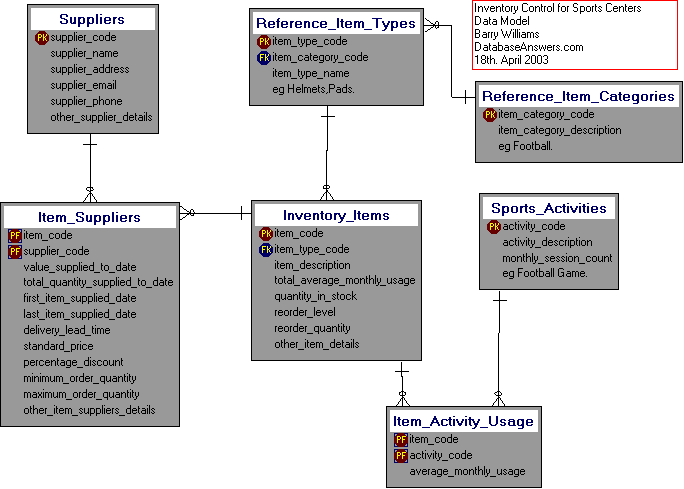Click the PK icon beside item_code in Inventory_Items

click(266, 234)
